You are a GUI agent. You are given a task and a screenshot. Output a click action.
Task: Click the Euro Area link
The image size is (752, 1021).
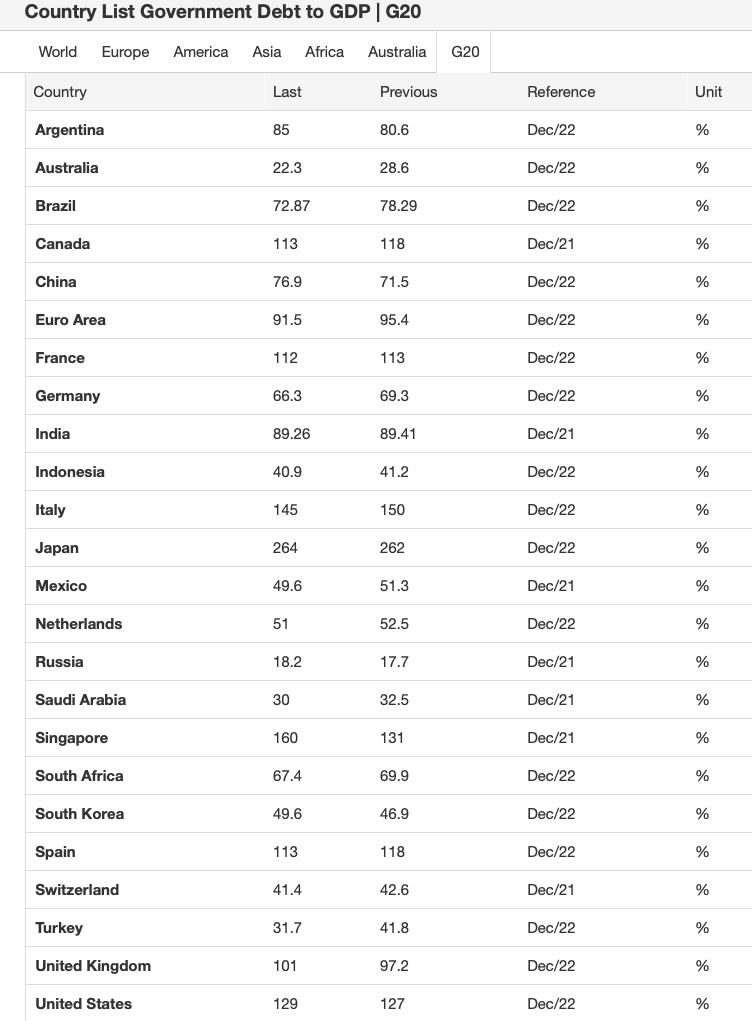point(70,320)
